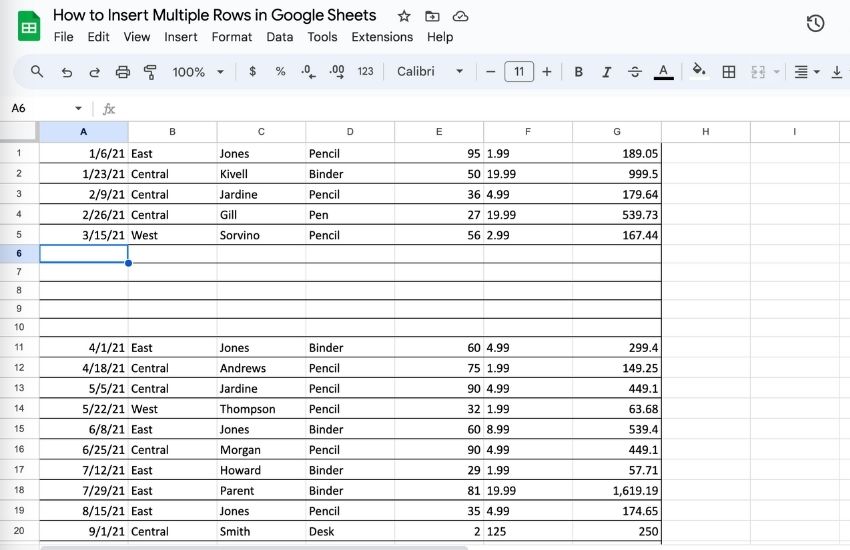Click the search magnifier tool
Screen dimensions: 850x550
pyautogui.click(x=37, y=72)
